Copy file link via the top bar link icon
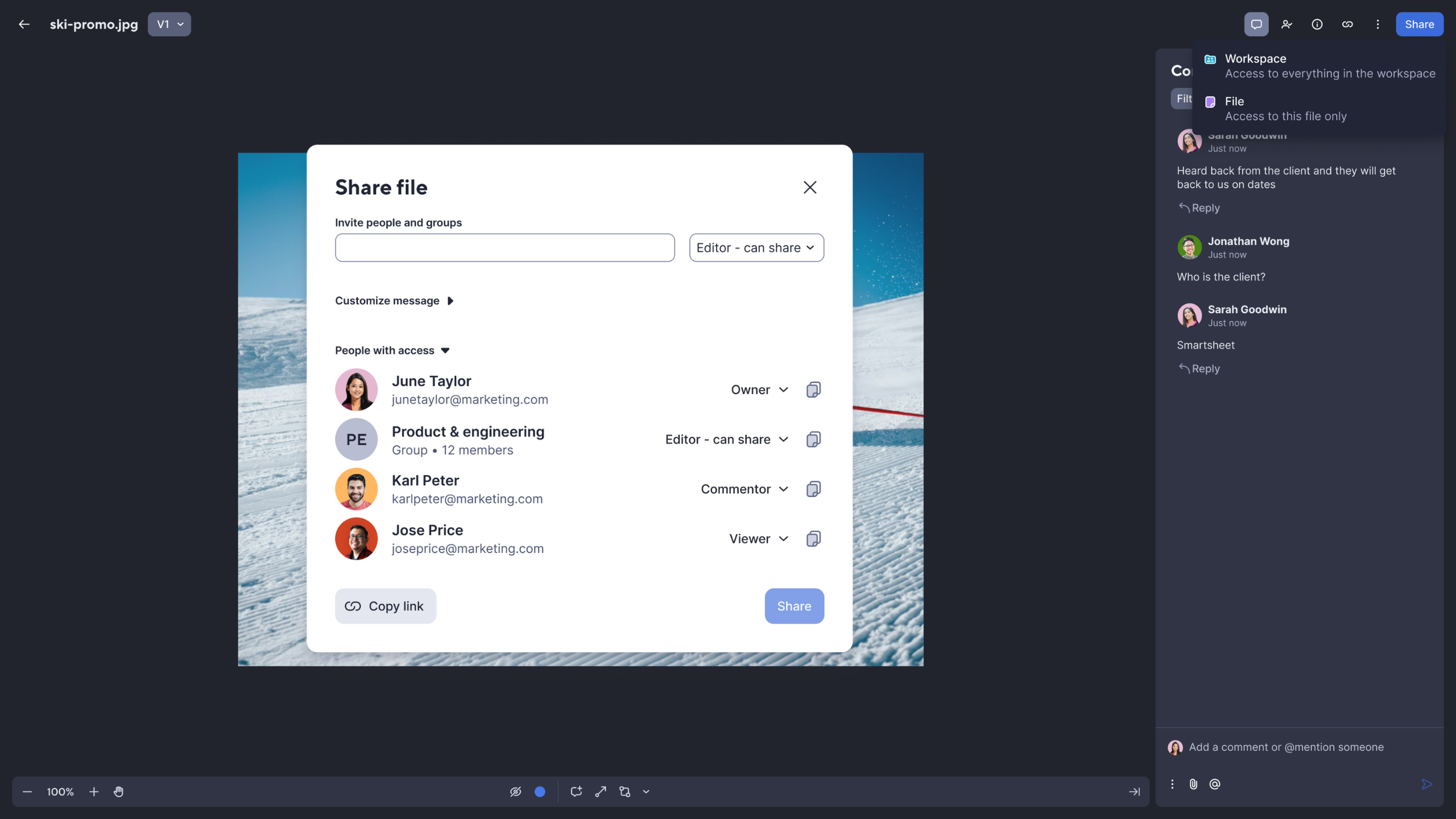The width and height of the screenshot is (1456, 819). click(1347, 24)
